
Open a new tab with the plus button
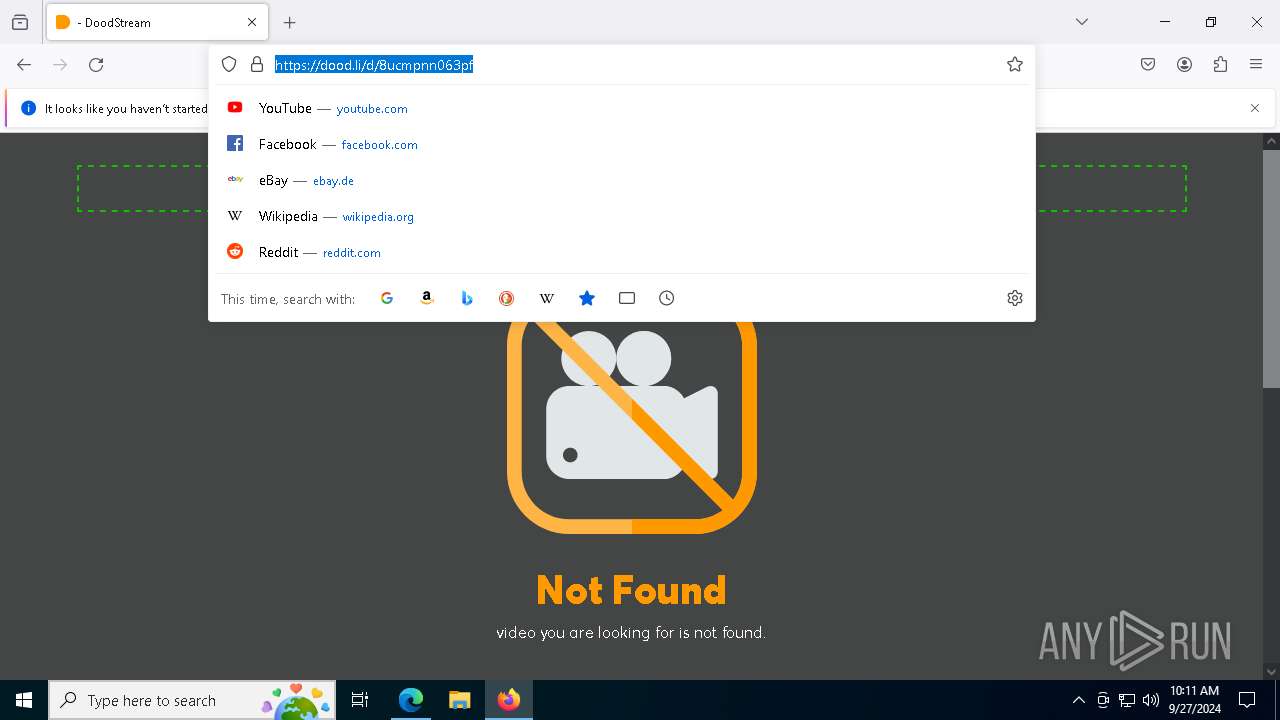[x=290, y=22]
